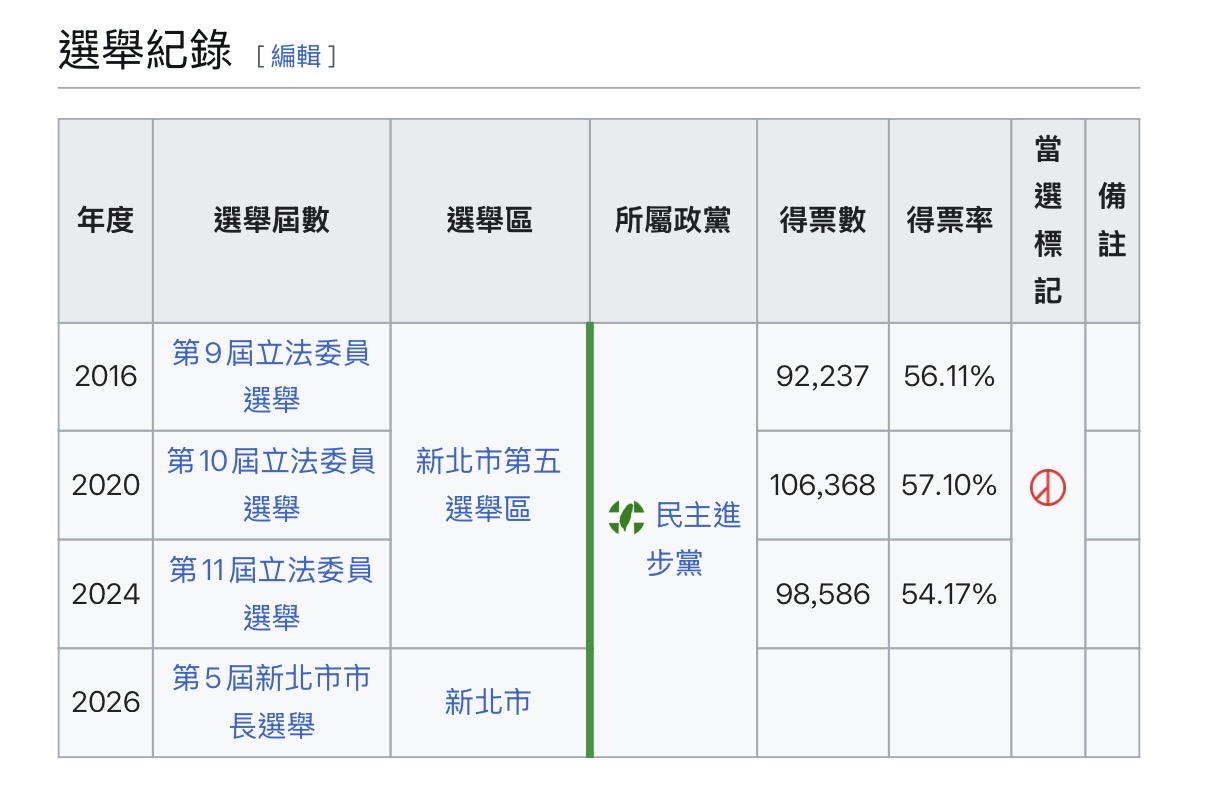Select the 選舉屆數 column header
The width and height of the screenshot is (1207, 812).
(271, 221)
